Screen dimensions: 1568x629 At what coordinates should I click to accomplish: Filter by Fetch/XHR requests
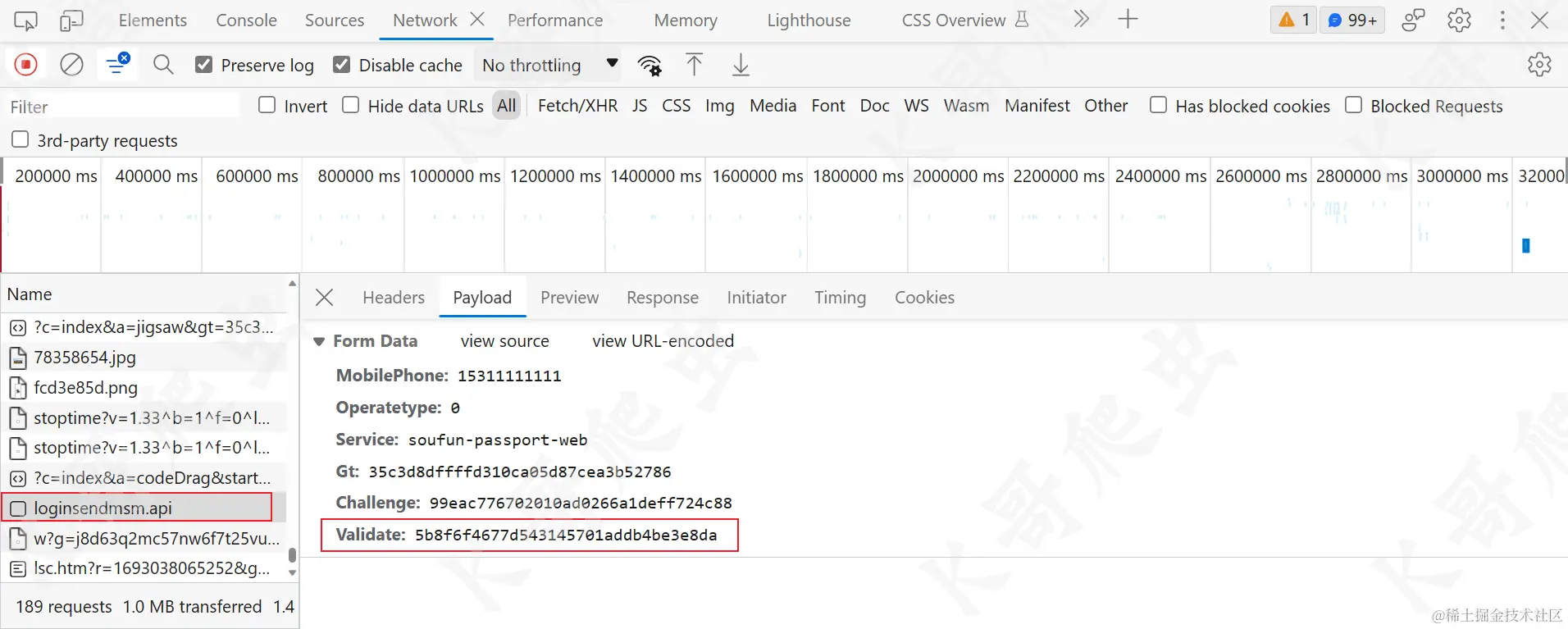point(577,106)
